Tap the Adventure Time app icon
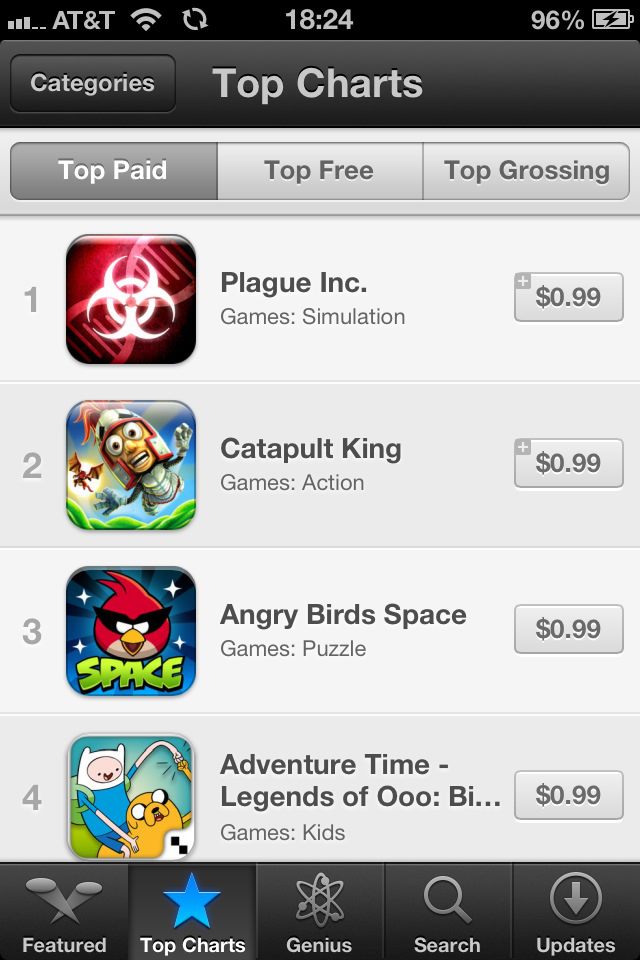 [131, 797]
